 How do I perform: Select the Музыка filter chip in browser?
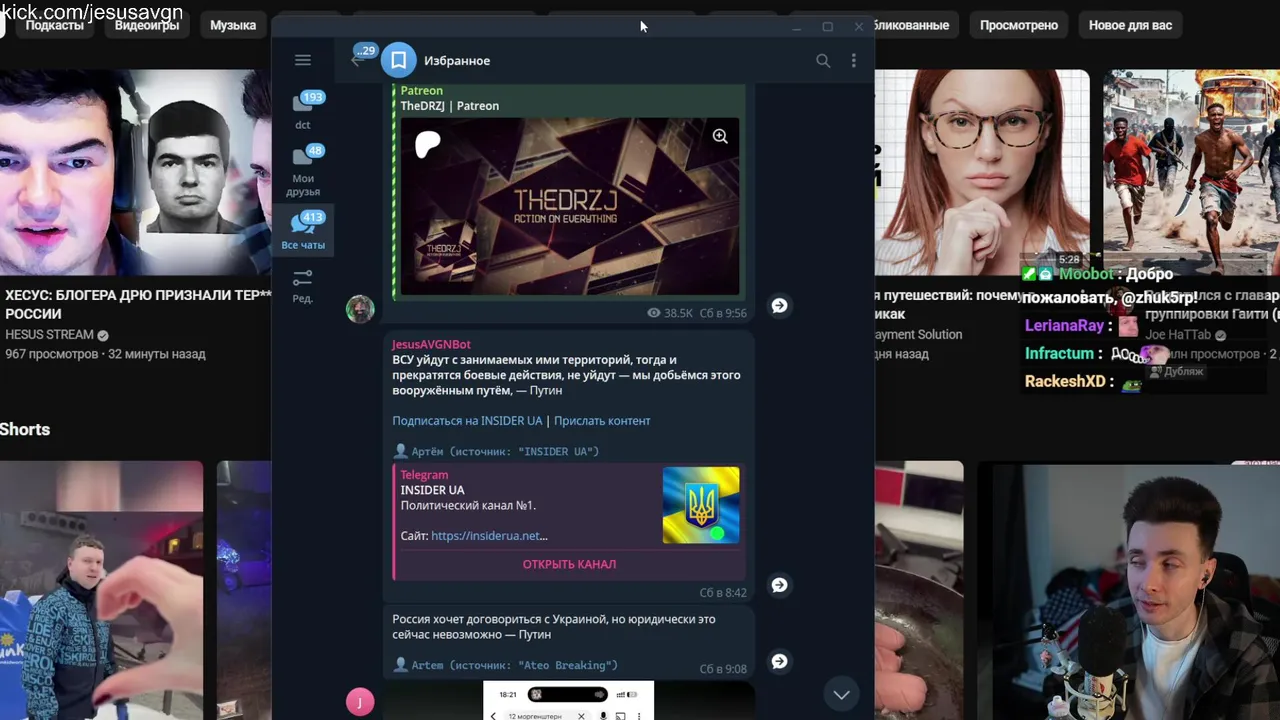[x=233, y=25]
